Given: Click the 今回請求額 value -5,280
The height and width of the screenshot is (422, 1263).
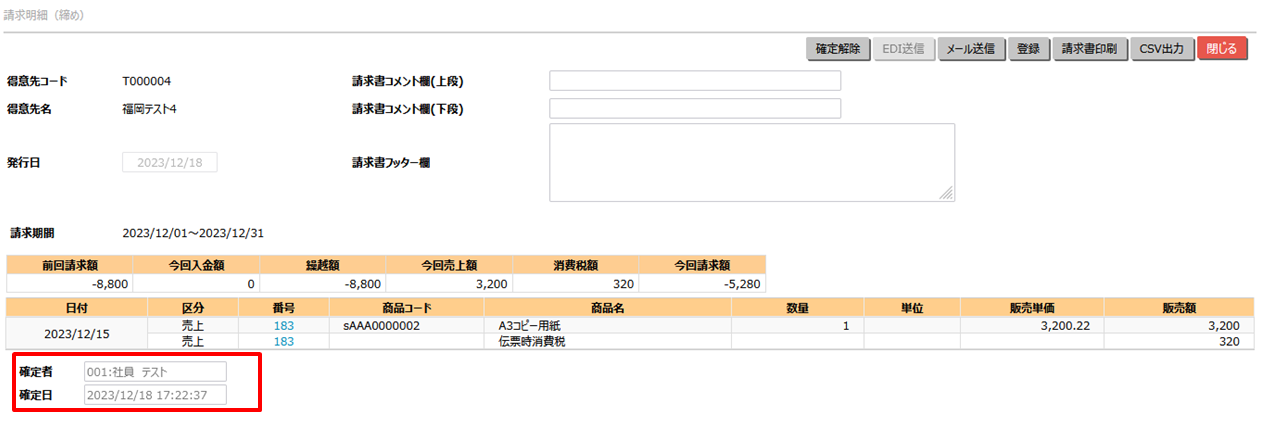Looking at the screenshot, I should (702, 283).
